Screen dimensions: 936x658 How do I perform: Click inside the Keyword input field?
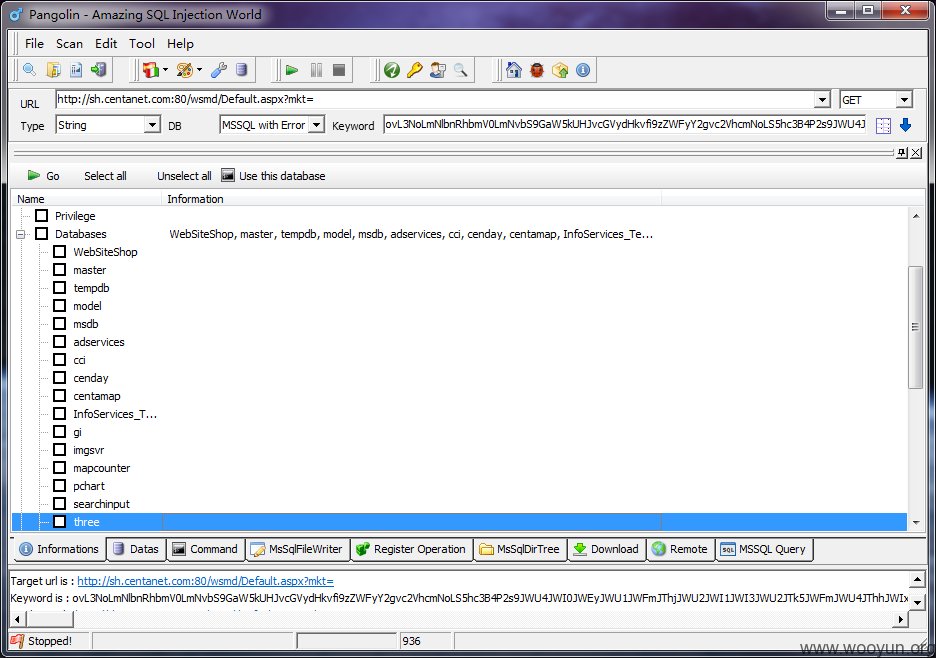click(624, 124)
